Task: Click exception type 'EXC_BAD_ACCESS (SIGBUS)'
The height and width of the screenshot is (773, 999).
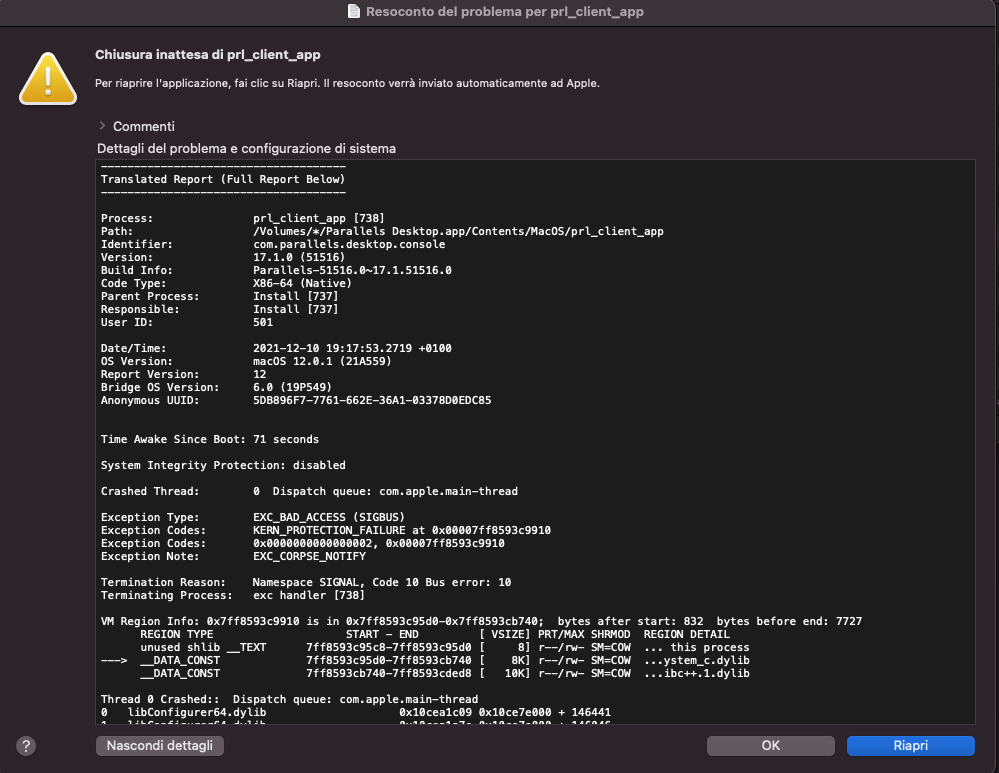Action: click(x=329, y=517)
